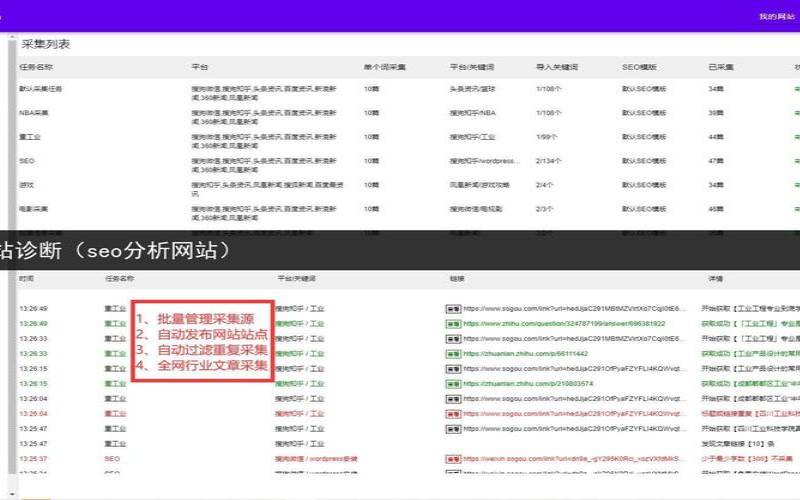Click the red badge icon before the weixin.sogou.com link
This screenshot has width=800, height=500.
[x=453, y=459]
